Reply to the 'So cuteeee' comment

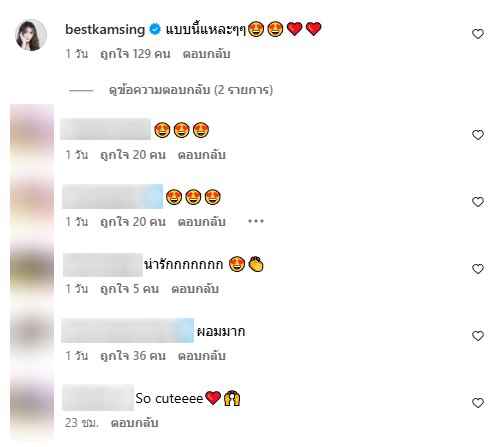134,423
